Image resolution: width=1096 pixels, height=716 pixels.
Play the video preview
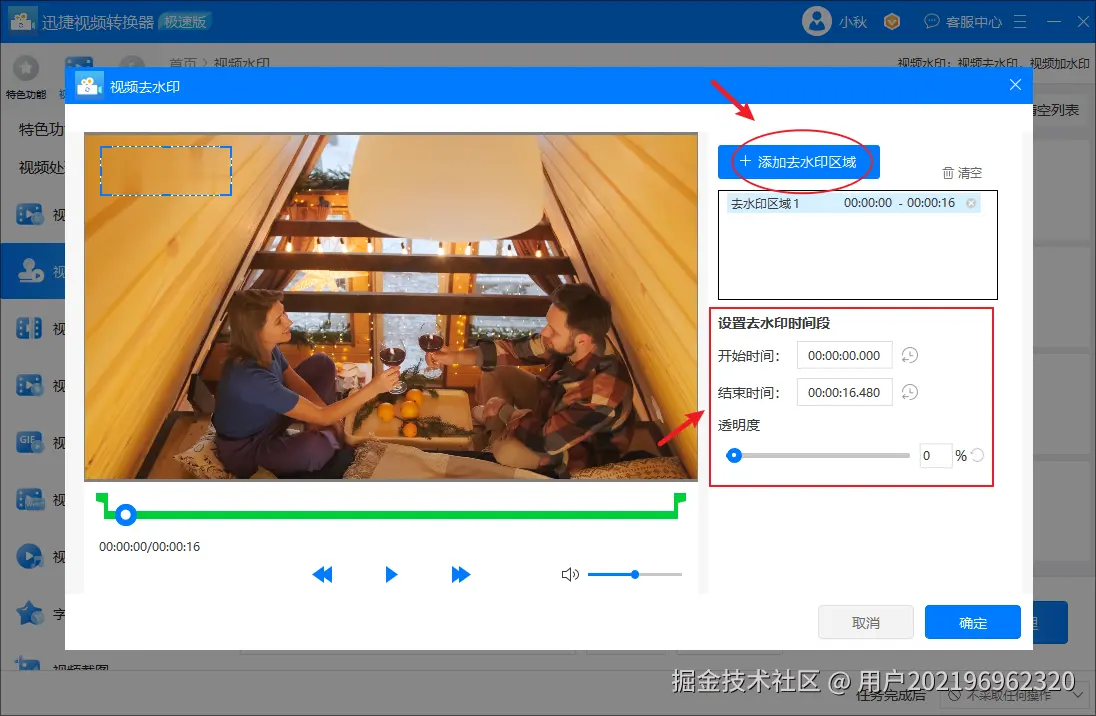391,575
